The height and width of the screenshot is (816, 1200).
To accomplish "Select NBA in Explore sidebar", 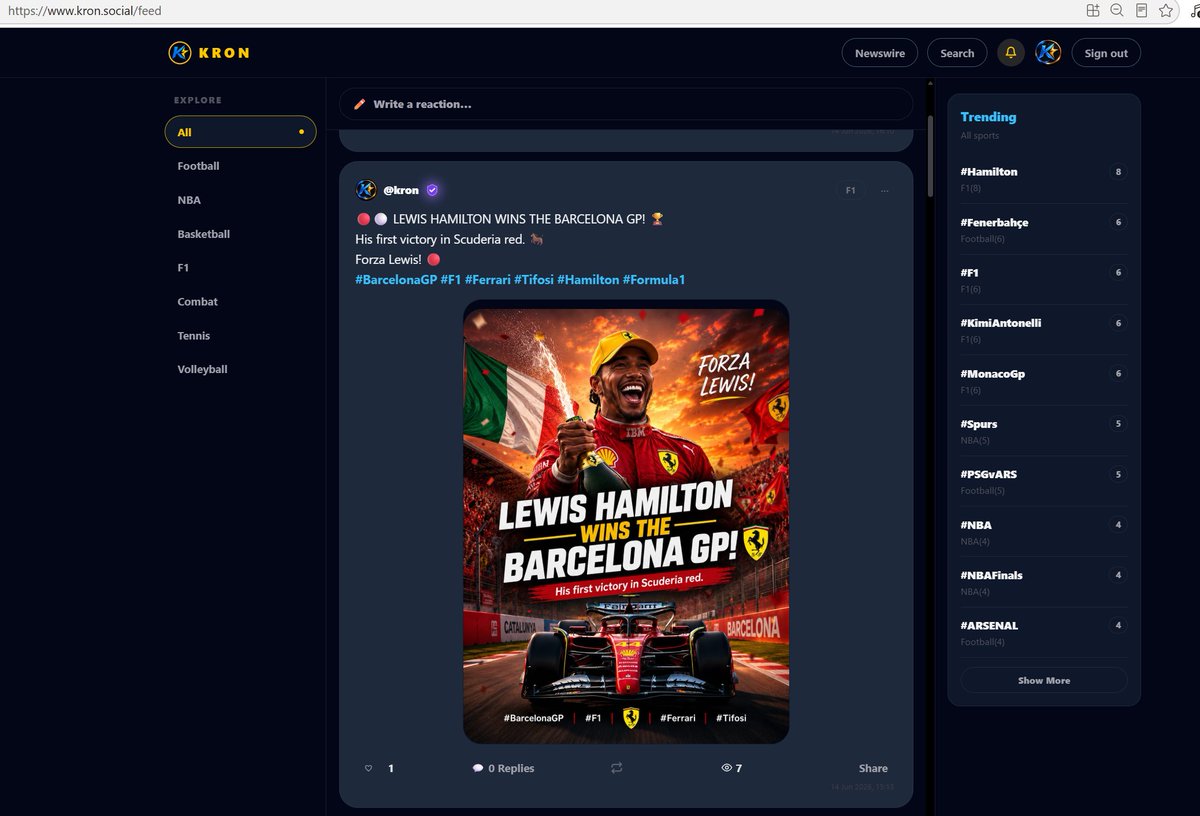I will tap(189, 200).
